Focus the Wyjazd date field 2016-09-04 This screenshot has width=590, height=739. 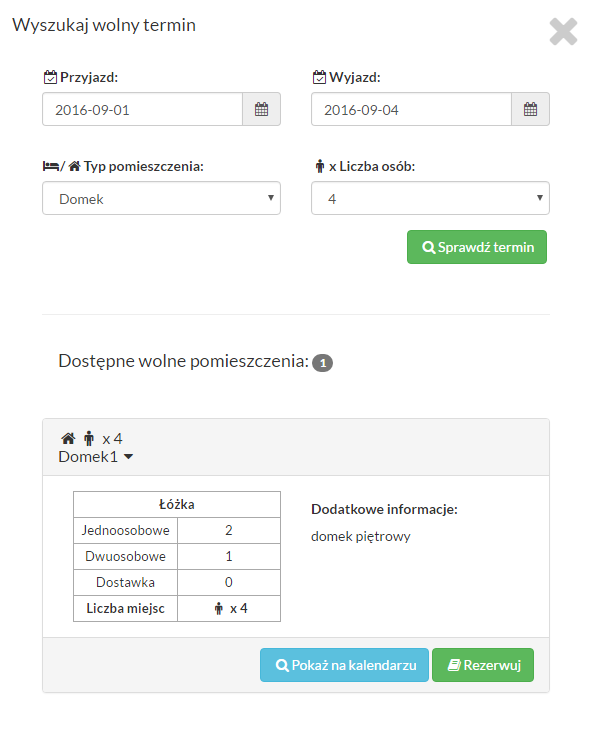click(x=411, y=109)
